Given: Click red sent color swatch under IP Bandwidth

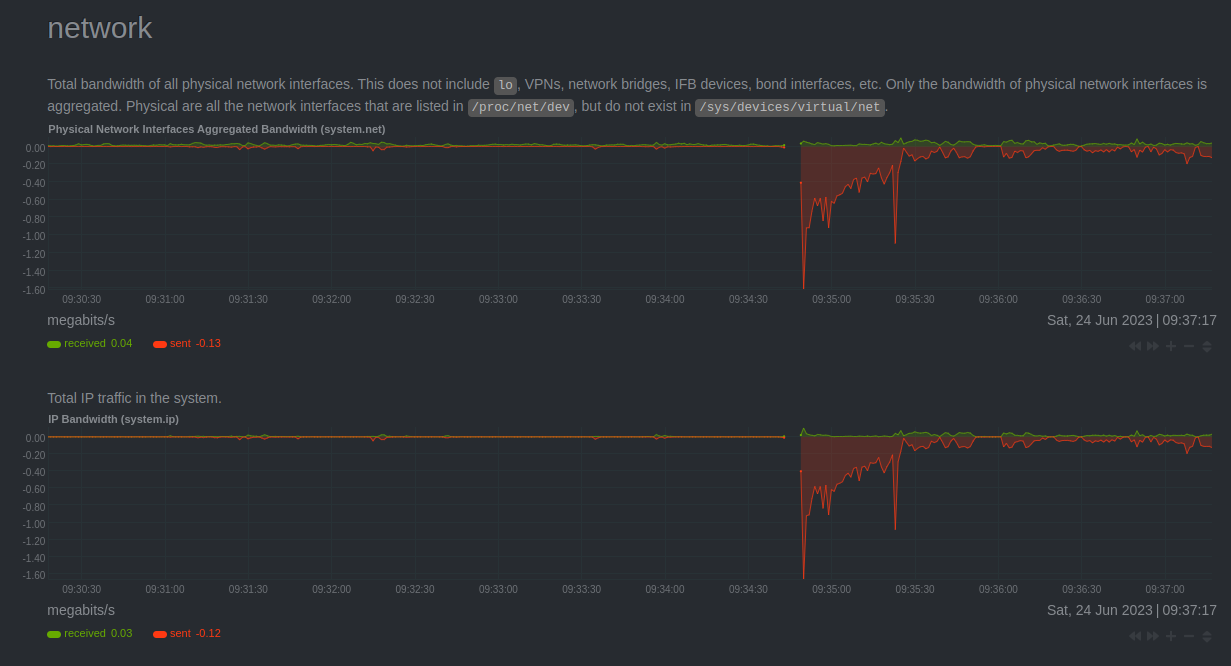Looking at the screenshot, I should [x=160, y=634].
